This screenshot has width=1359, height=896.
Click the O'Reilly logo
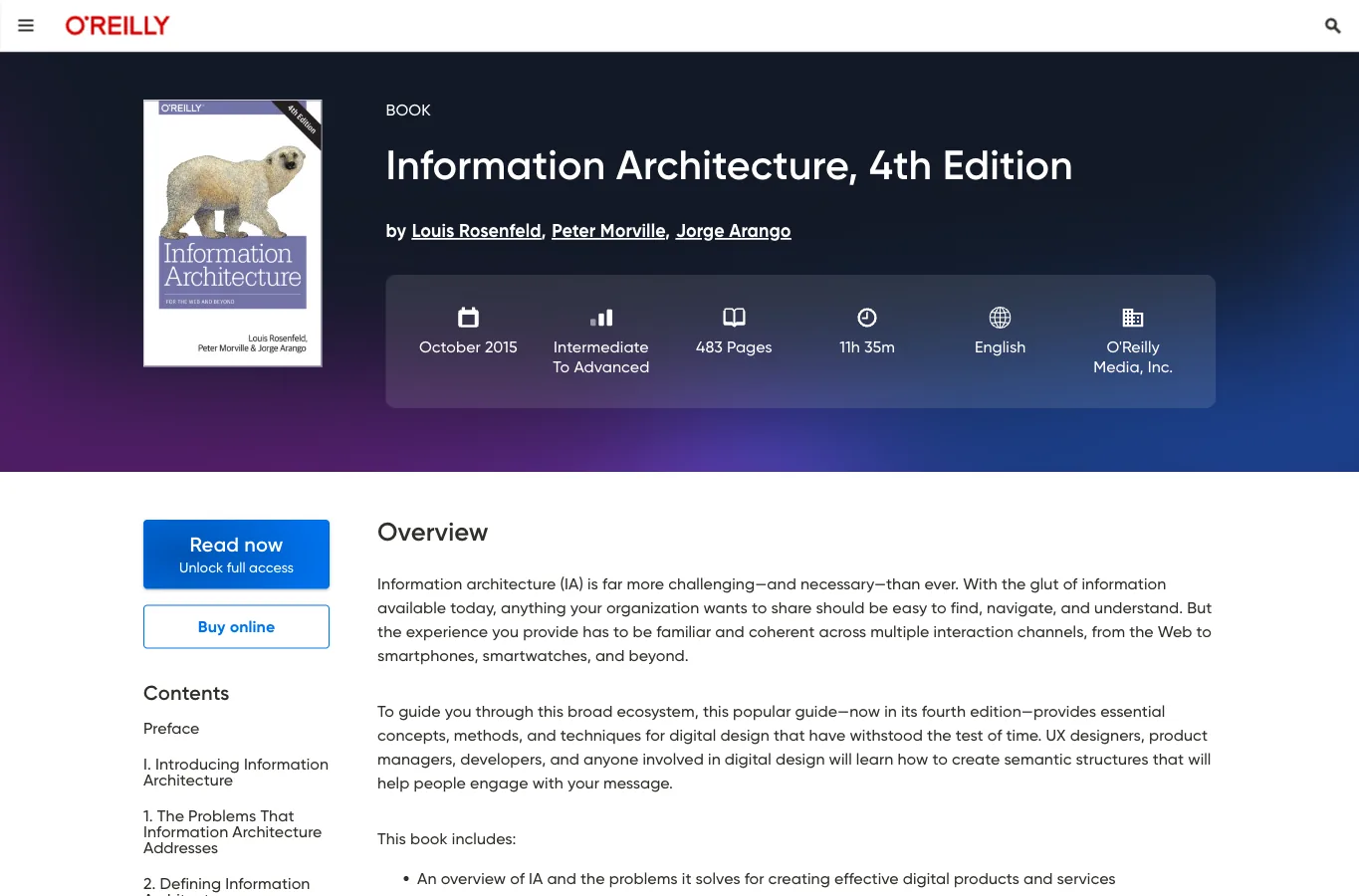coord(117,26)
